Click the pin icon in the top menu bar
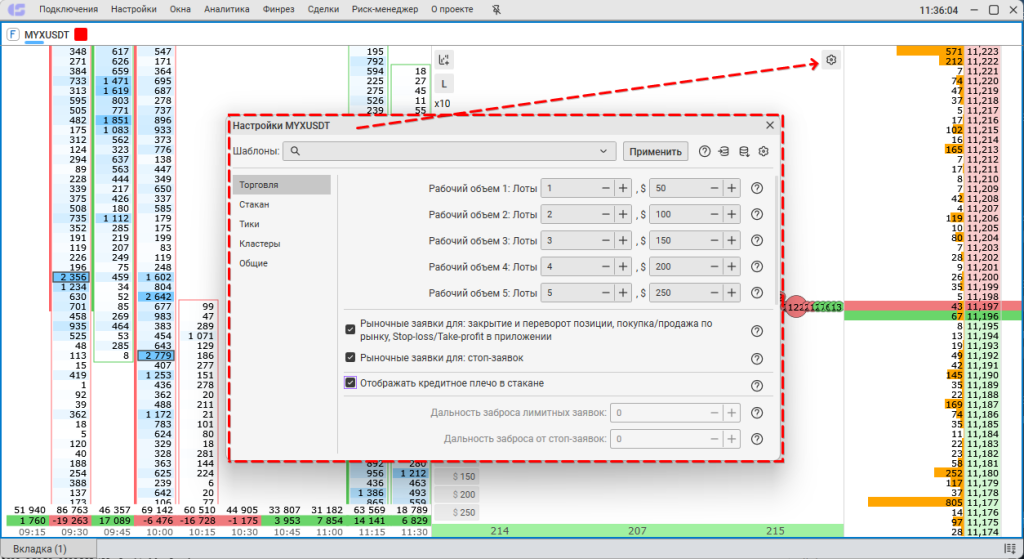1024x559 pixels. tap(497, 10)
